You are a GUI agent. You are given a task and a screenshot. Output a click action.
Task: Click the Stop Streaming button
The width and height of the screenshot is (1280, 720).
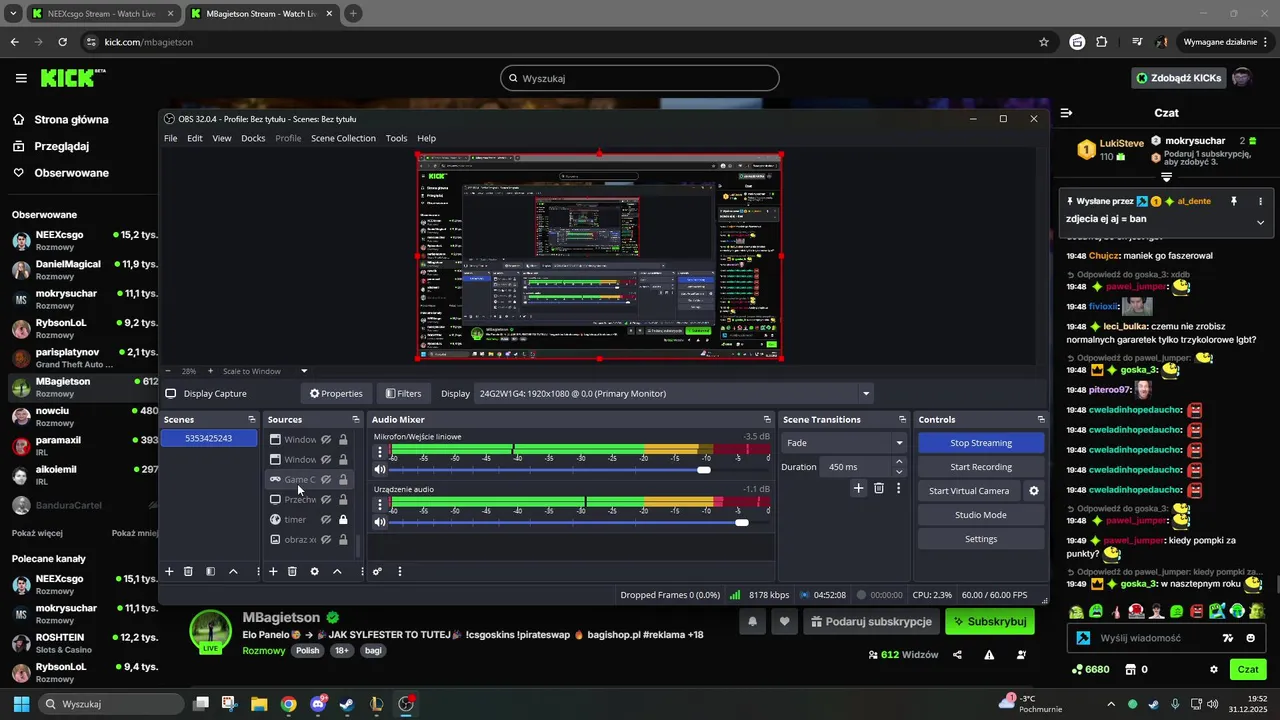point(981,443)
